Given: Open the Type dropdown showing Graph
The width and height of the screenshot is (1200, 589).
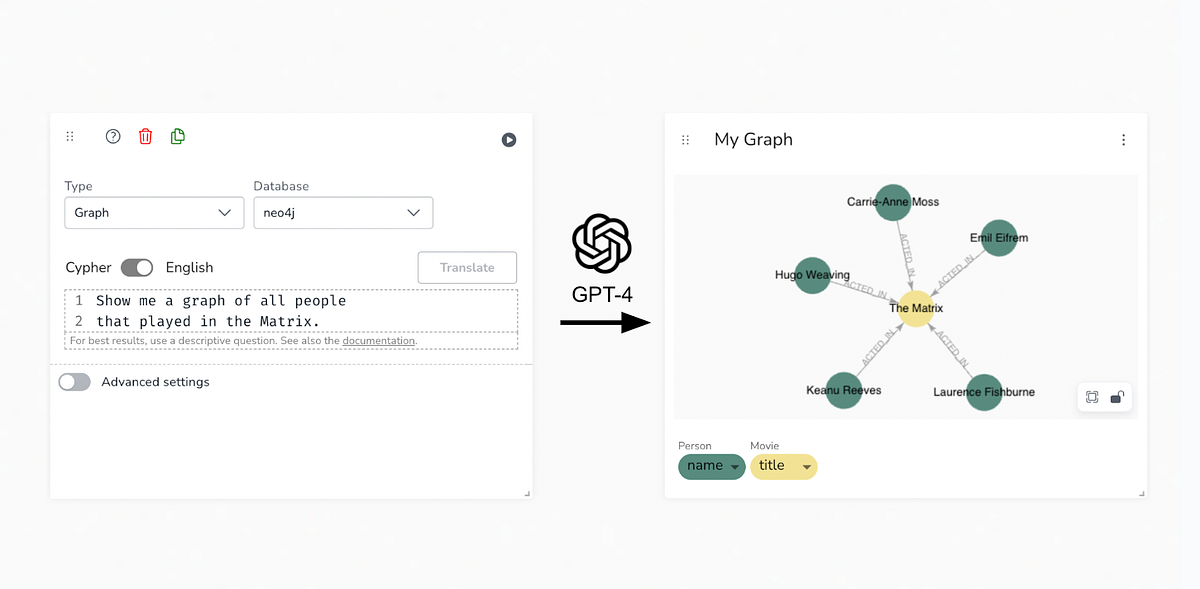Looking at the screenshot, I should [x=154, y=212].
